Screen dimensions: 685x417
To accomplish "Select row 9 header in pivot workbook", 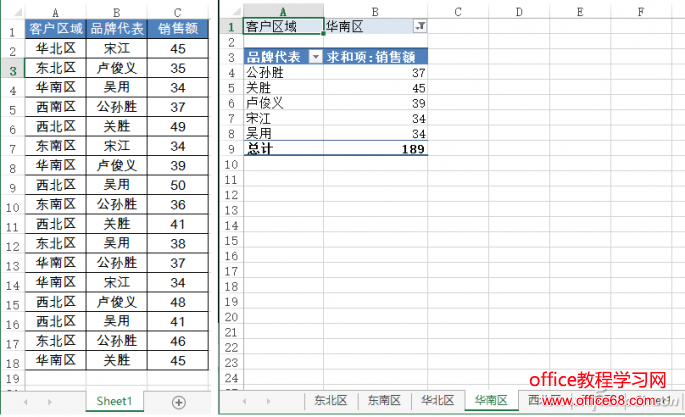I will 232,149.
